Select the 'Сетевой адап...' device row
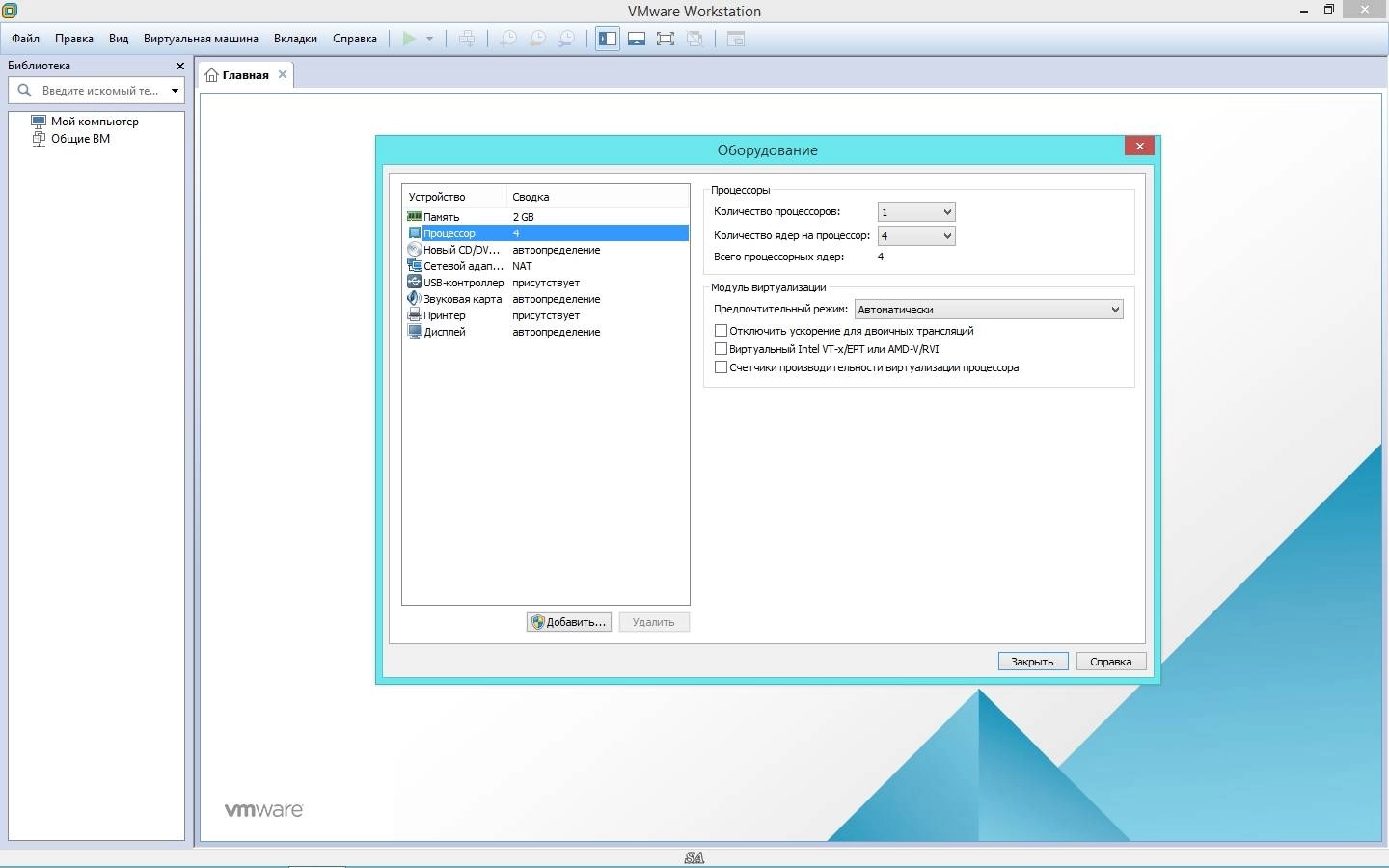This screenshot has width=1389, height=868. 545,266
